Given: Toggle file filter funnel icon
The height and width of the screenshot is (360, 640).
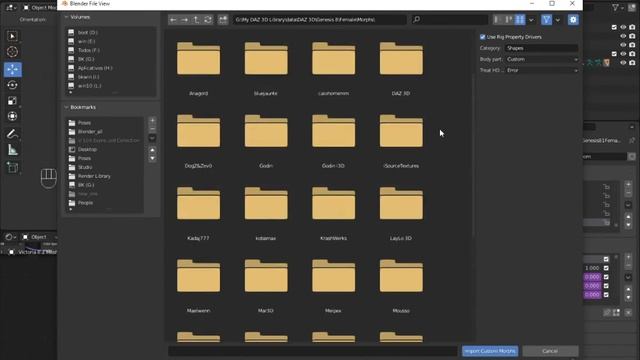Looking at the screenshot, I should 546,20.
